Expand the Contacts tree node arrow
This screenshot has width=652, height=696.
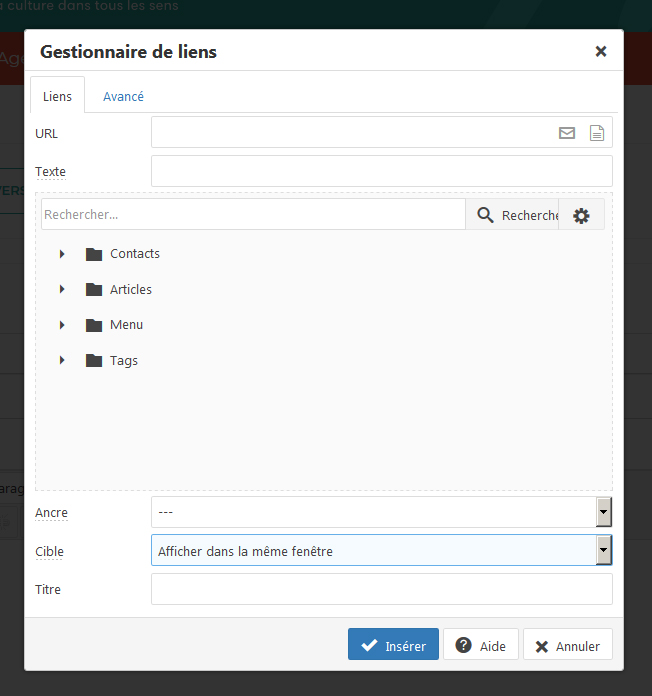point(62,254)
